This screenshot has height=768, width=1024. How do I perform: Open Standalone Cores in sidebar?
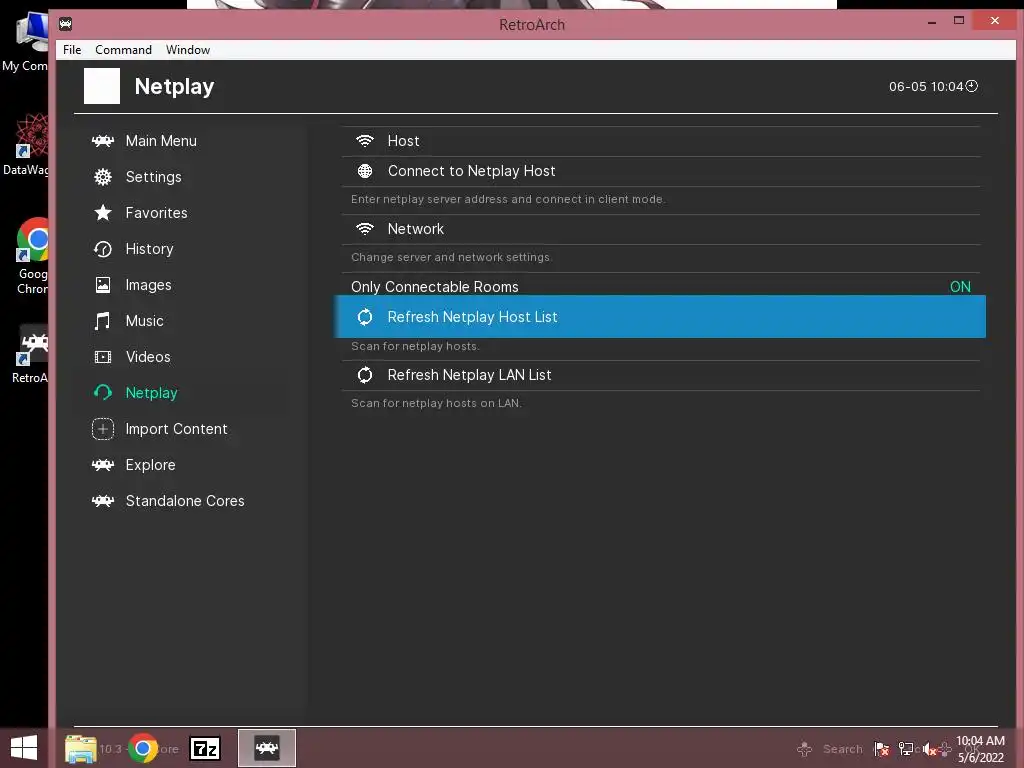[x=185, y=501]
